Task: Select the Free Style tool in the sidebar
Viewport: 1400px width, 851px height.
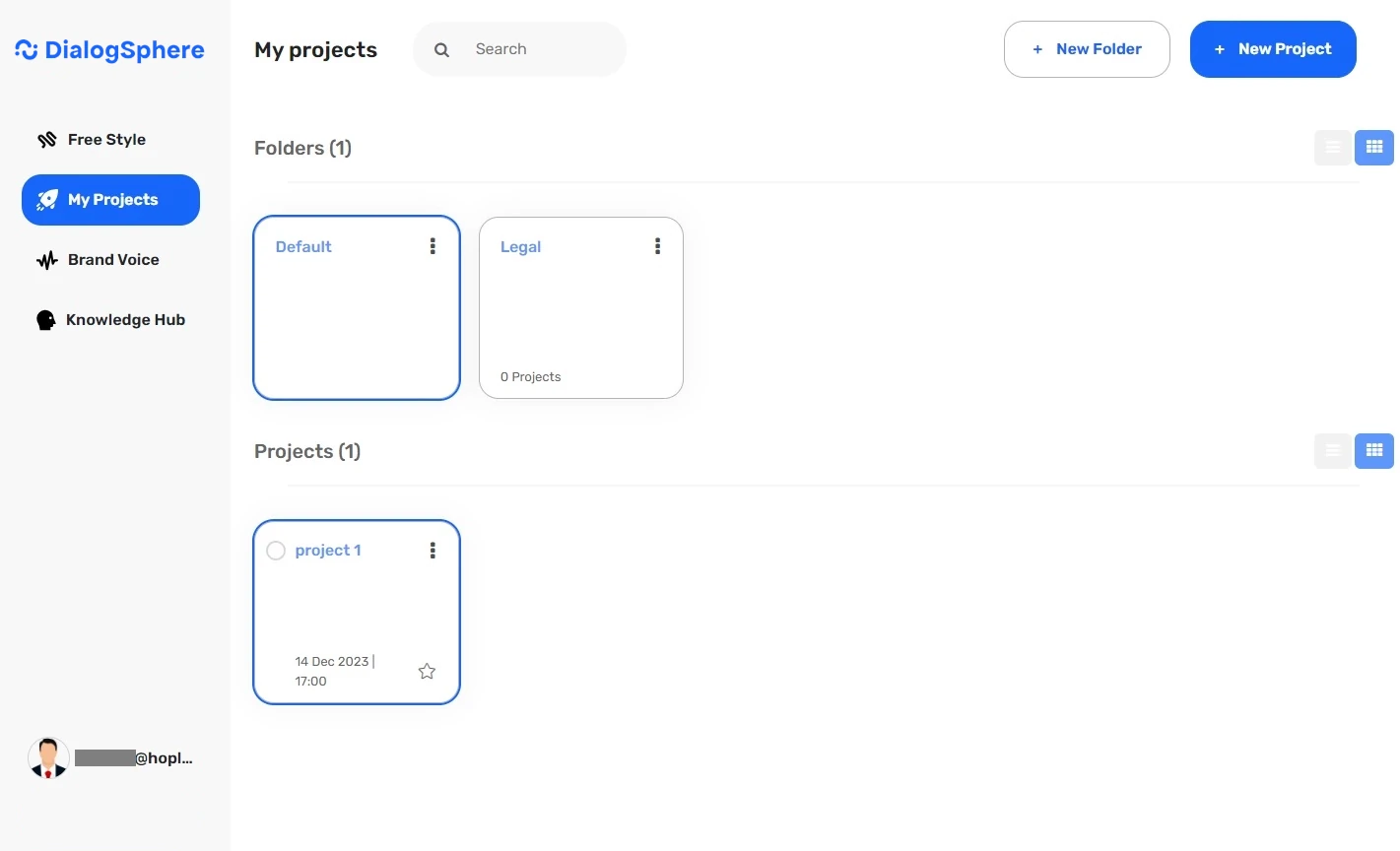Action: 105,139
